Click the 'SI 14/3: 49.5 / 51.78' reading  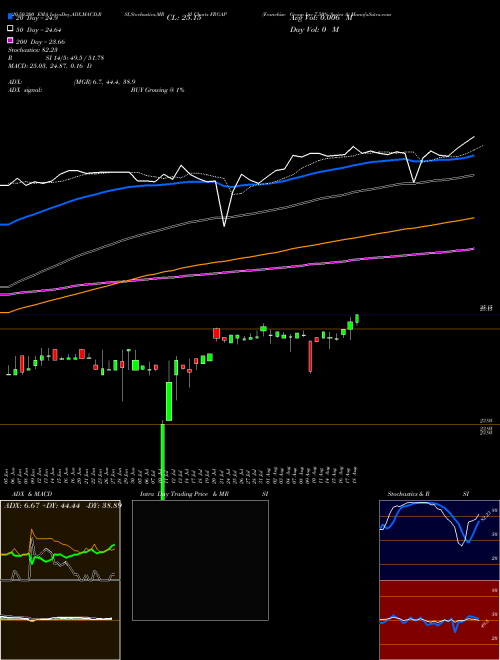[75, 58]
